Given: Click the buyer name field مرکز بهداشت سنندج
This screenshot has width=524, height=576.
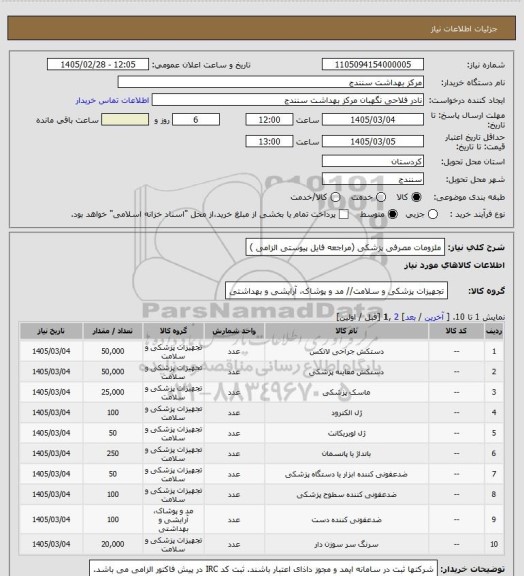Looking at the screenshot, I should click(x=270, y=82).
